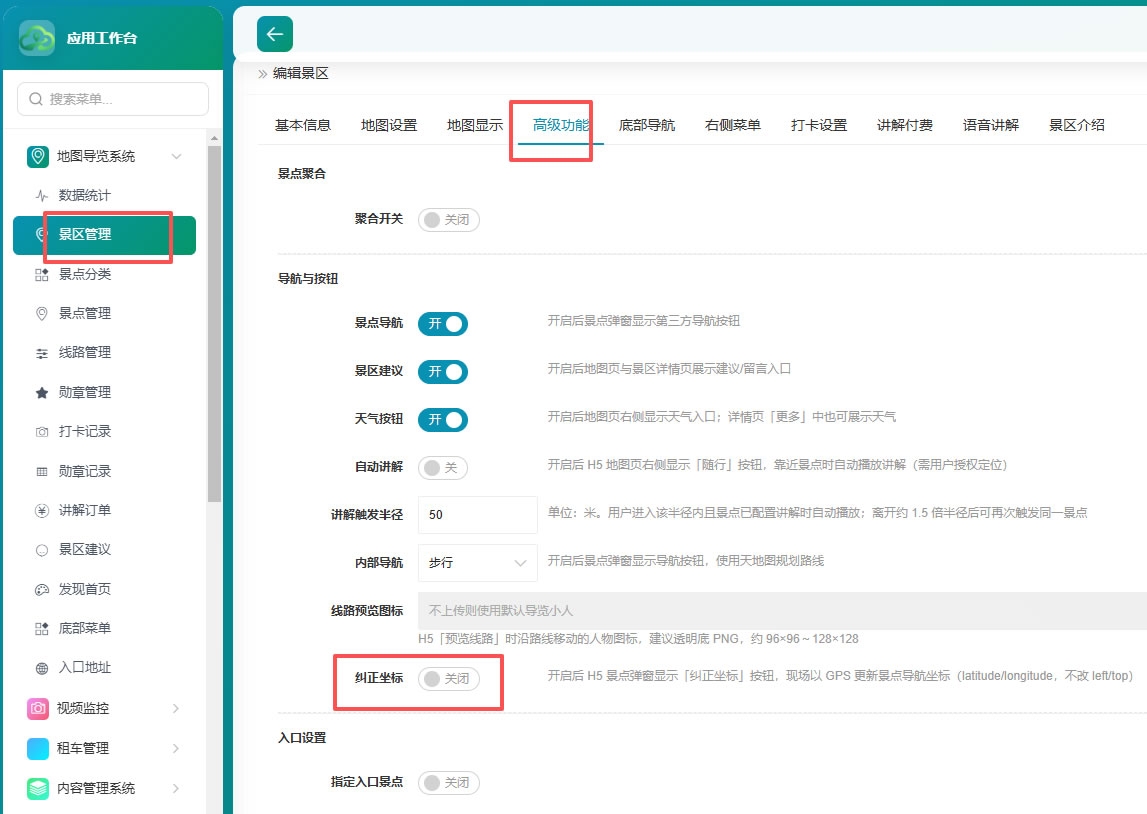This screenshot has width=1147, height=814.
Task: Click the 内容管理系统 green layers icon
Action: 38,788
